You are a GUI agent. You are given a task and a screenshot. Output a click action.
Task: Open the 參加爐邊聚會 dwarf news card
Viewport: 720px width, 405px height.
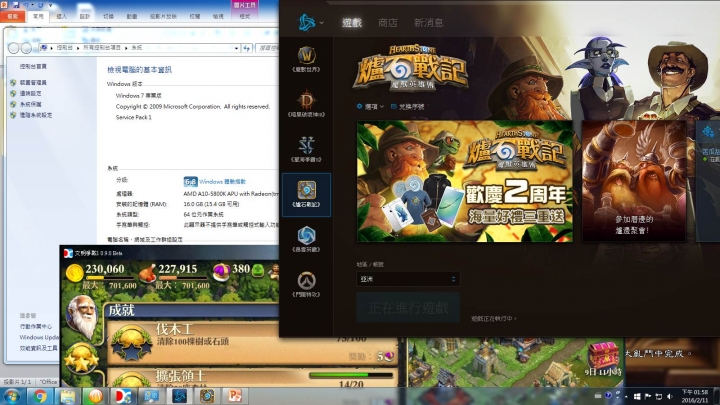[x=634, y=181]
